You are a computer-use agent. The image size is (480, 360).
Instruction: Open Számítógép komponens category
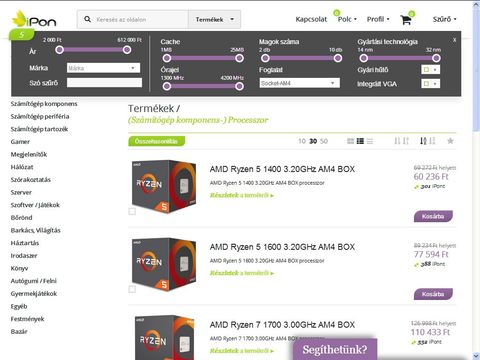[44, 104]
